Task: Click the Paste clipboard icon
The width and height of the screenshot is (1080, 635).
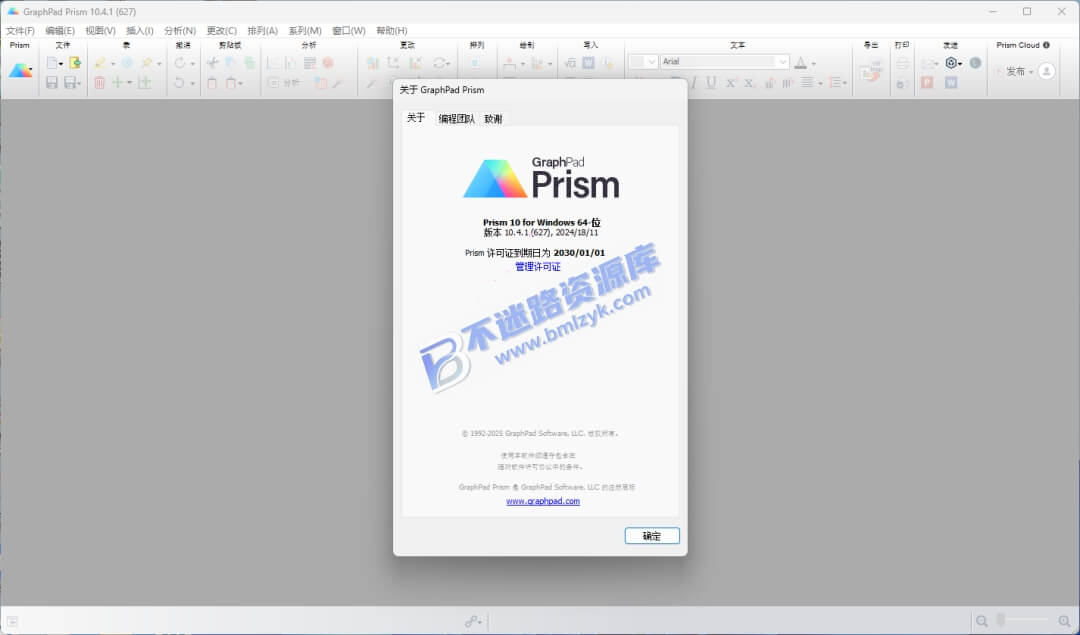Action: click(212, 83)
